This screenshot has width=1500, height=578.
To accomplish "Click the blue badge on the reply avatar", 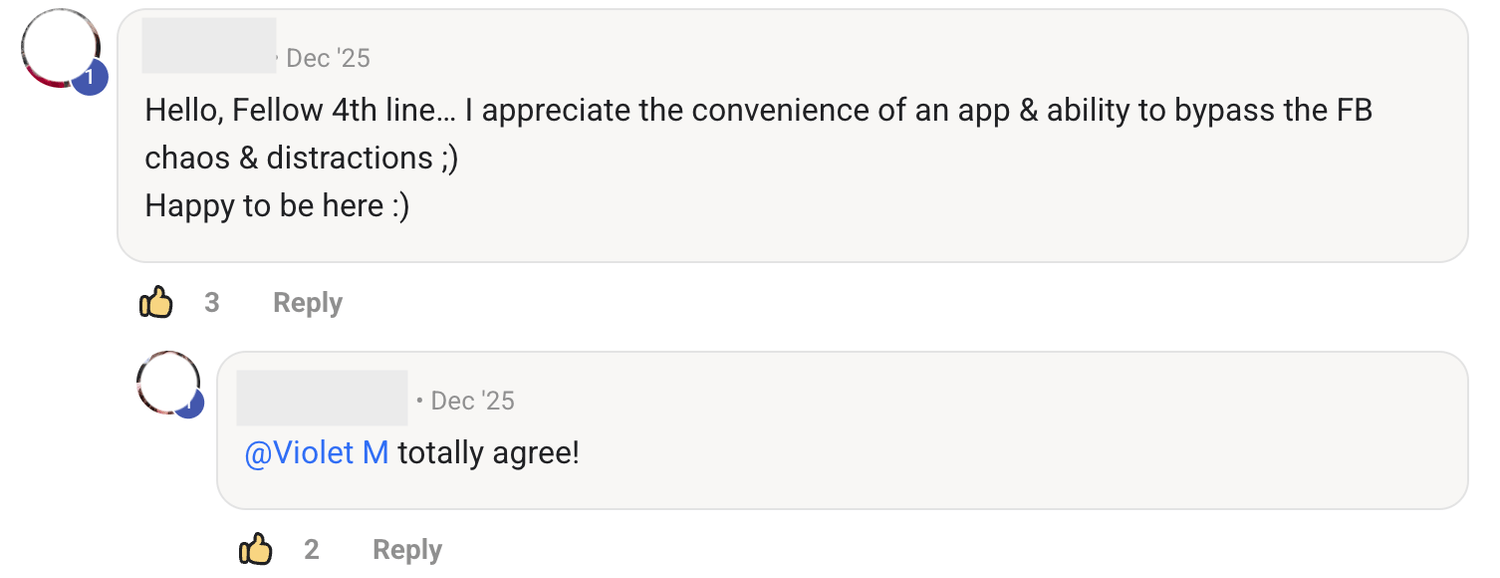I will click(190, 404).
